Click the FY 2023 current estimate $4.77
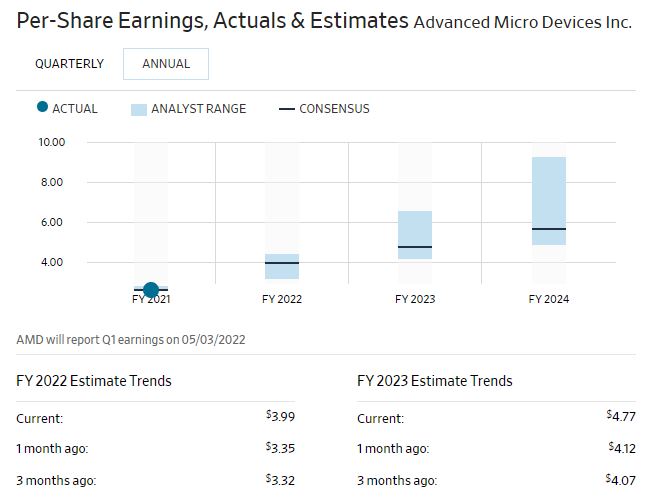This screenshot has width=647, height=501. tap(621, 416)
